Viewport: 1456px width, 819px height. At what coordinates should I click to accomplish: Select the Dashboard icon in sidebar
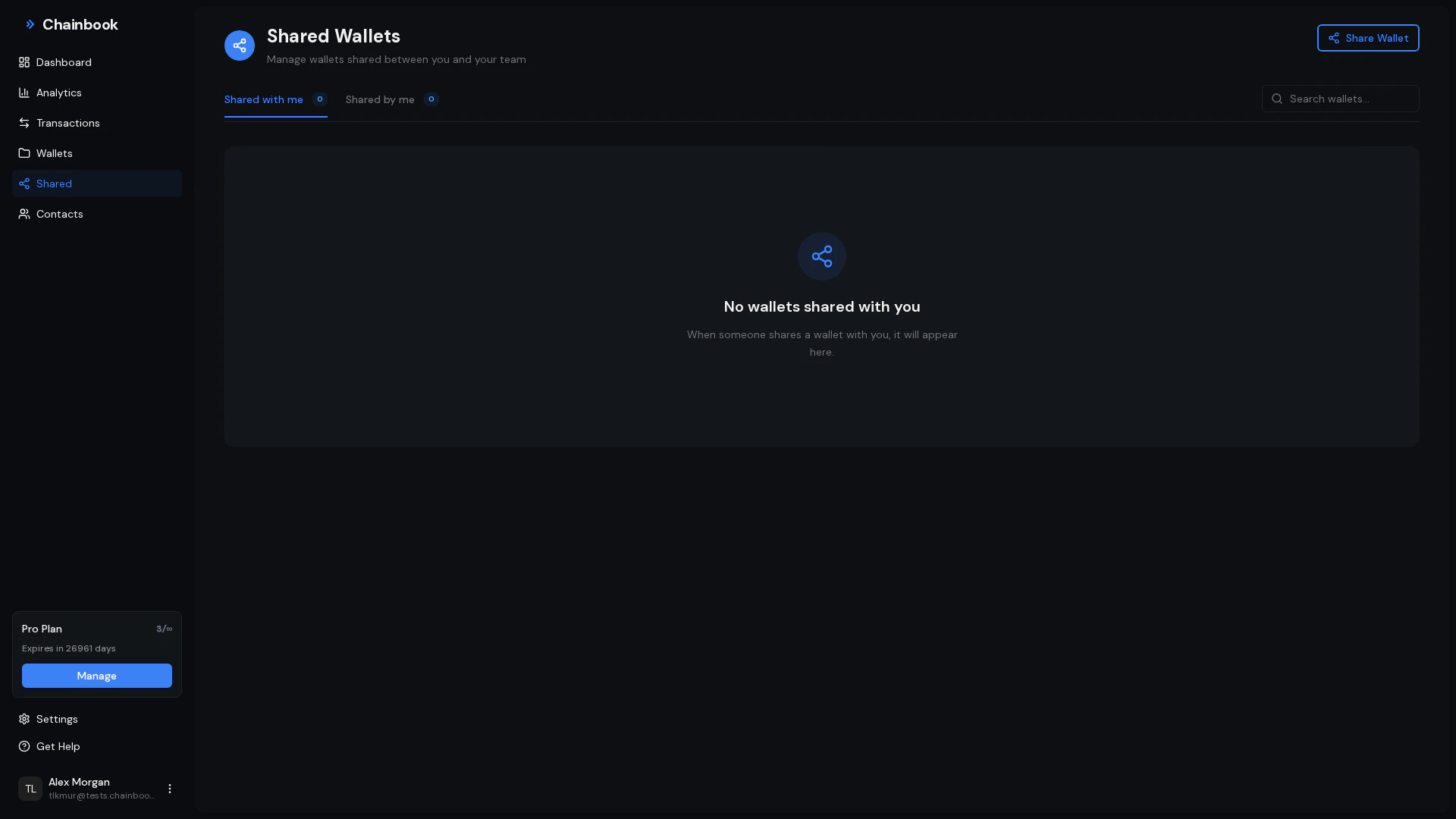coord(24,62)
